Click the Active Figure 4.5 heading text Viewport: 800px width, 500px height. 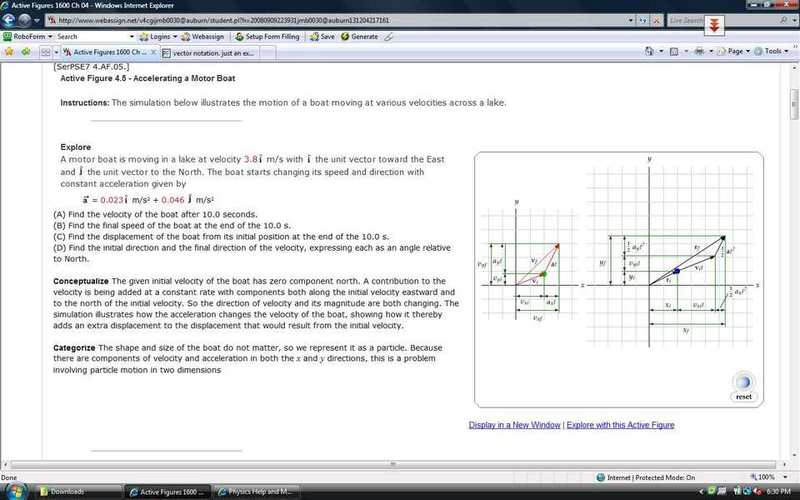coord(148,79)
